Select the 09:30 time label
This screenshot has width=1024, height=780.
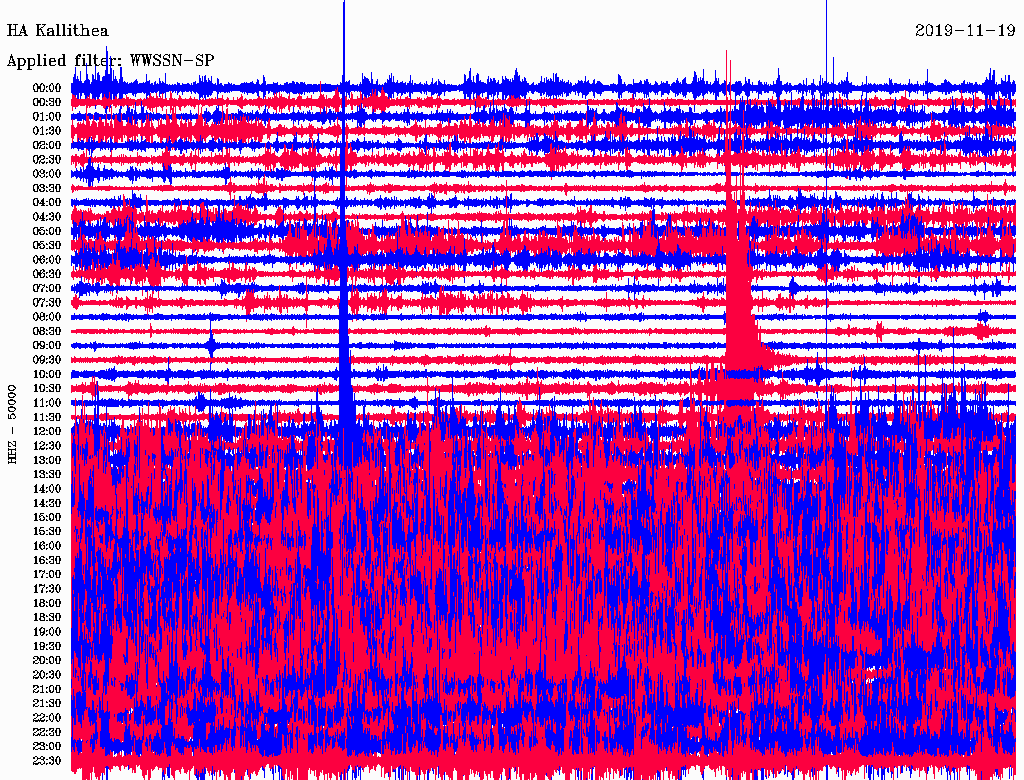pos(47,360)
